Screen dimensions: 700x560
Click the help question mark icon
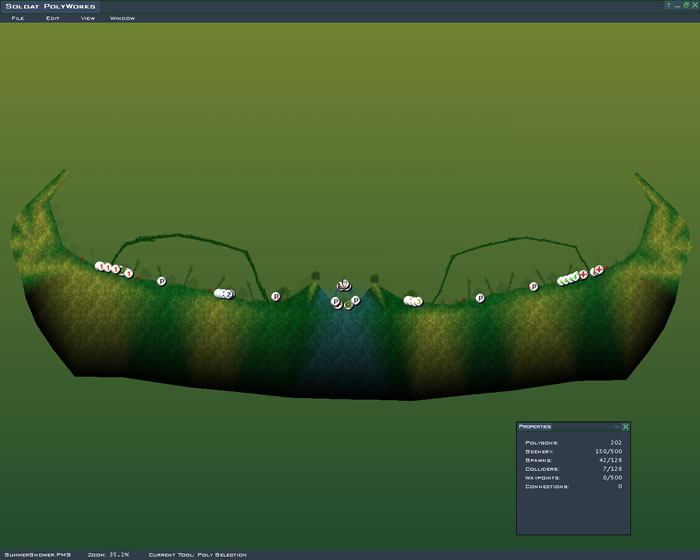(667, 6)
